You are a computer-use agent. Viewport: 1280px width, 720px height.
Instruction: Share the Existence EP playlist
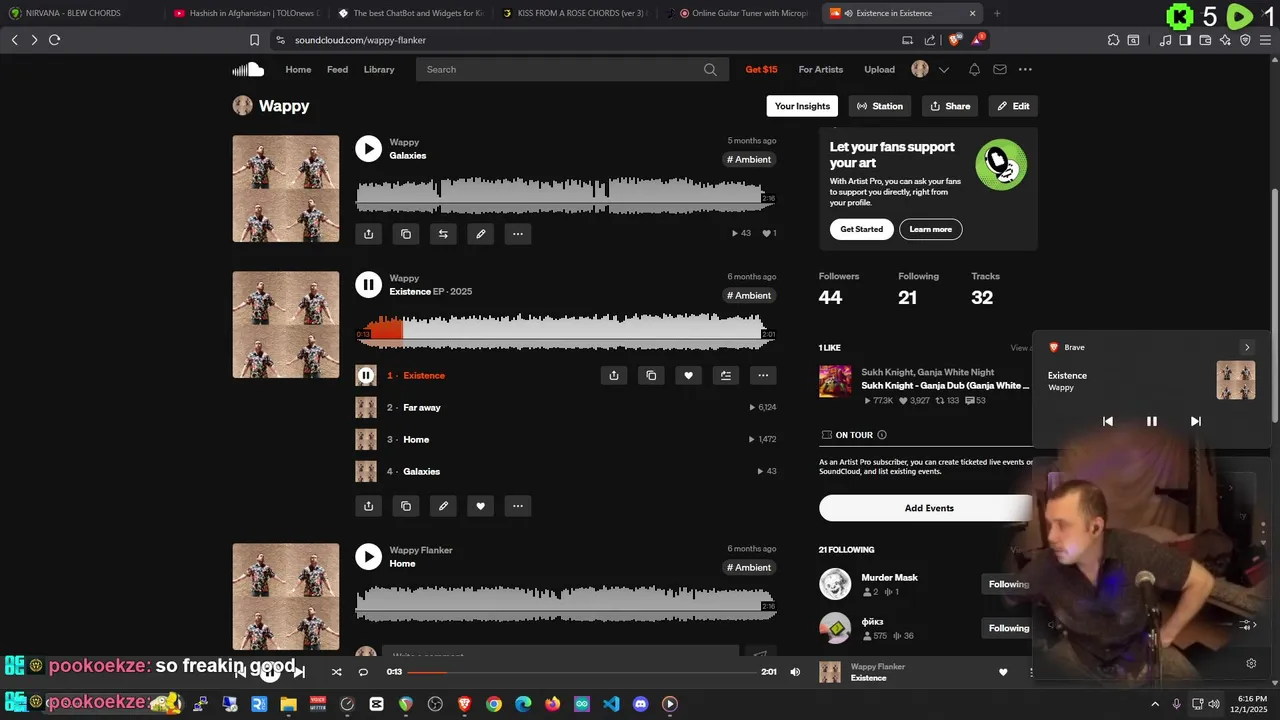pos(368,506)
